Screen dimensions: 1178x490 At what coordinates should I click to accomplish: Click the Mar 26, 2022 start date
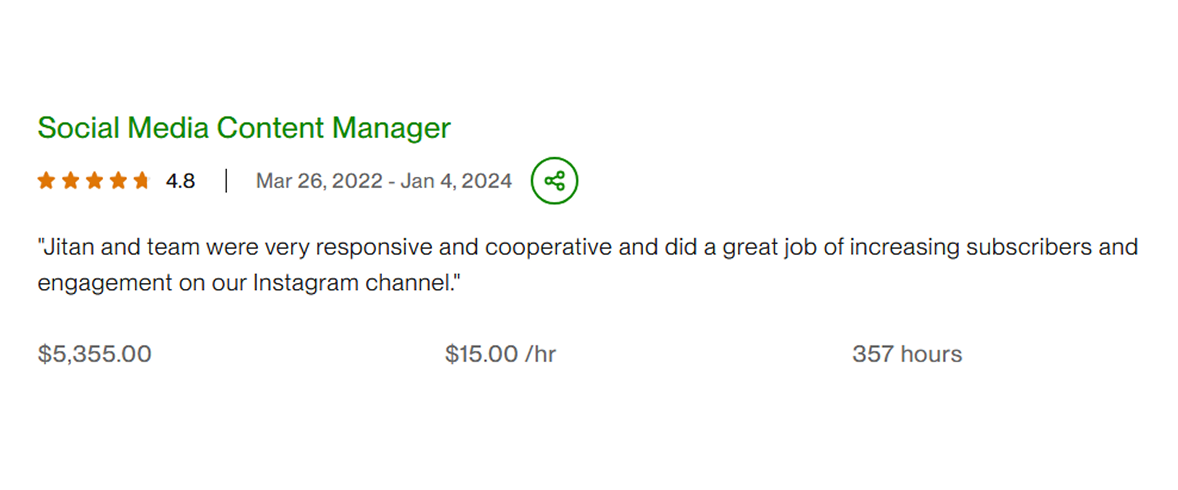(320, 181)
